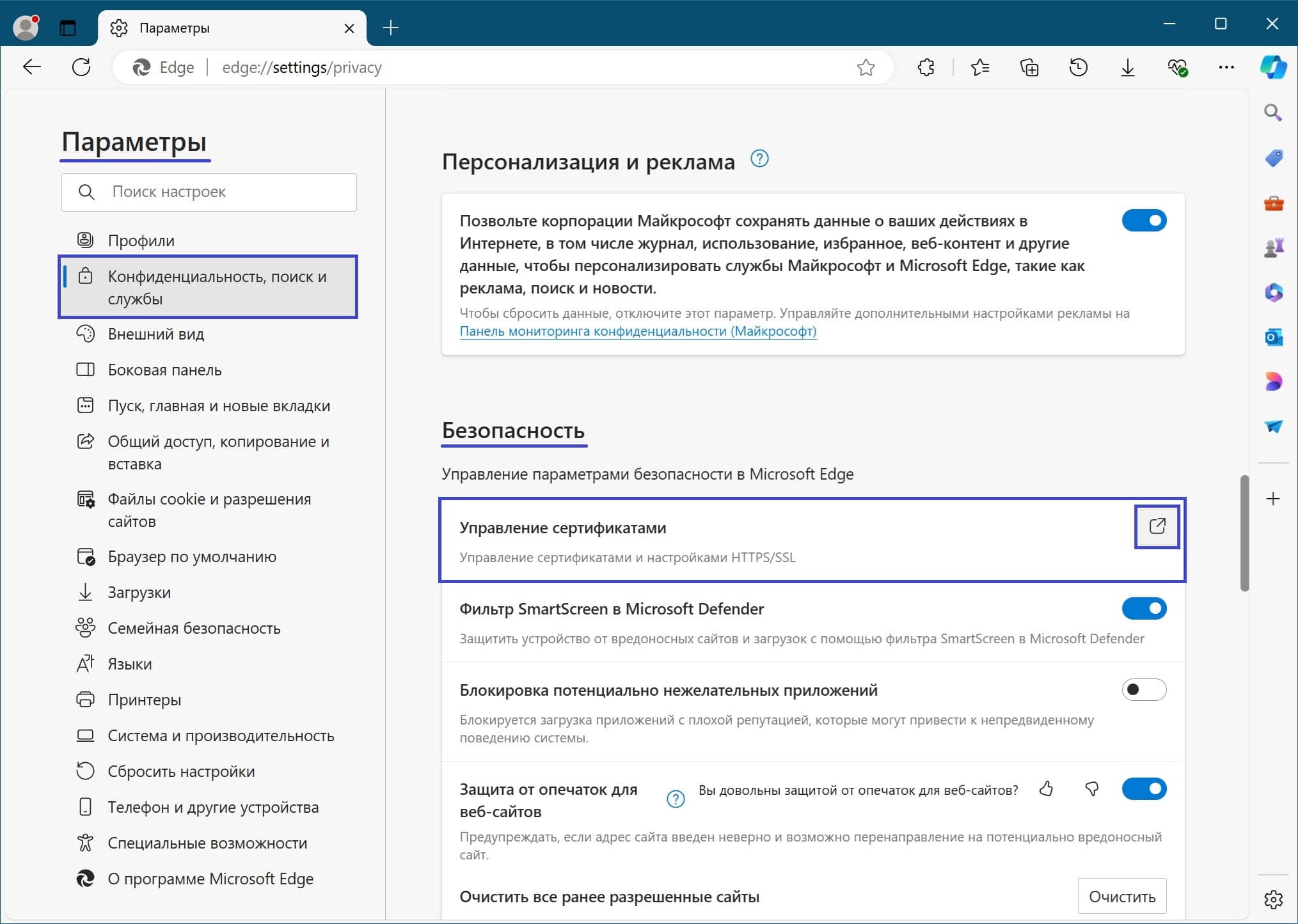The width and height of the screenshot is (1298, 924).
Task: Turn off SmartScreen filter toggle
Action: 1144,609
